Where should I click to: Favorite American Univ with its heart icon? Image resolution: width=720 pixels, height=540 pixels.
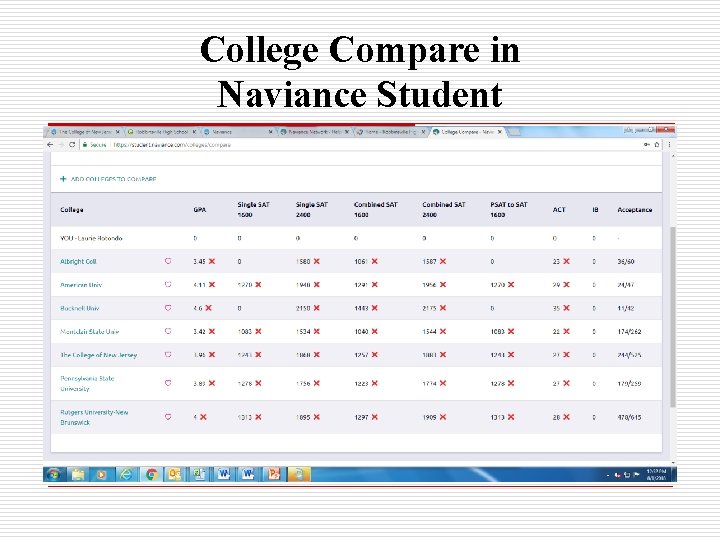(168, 285)
